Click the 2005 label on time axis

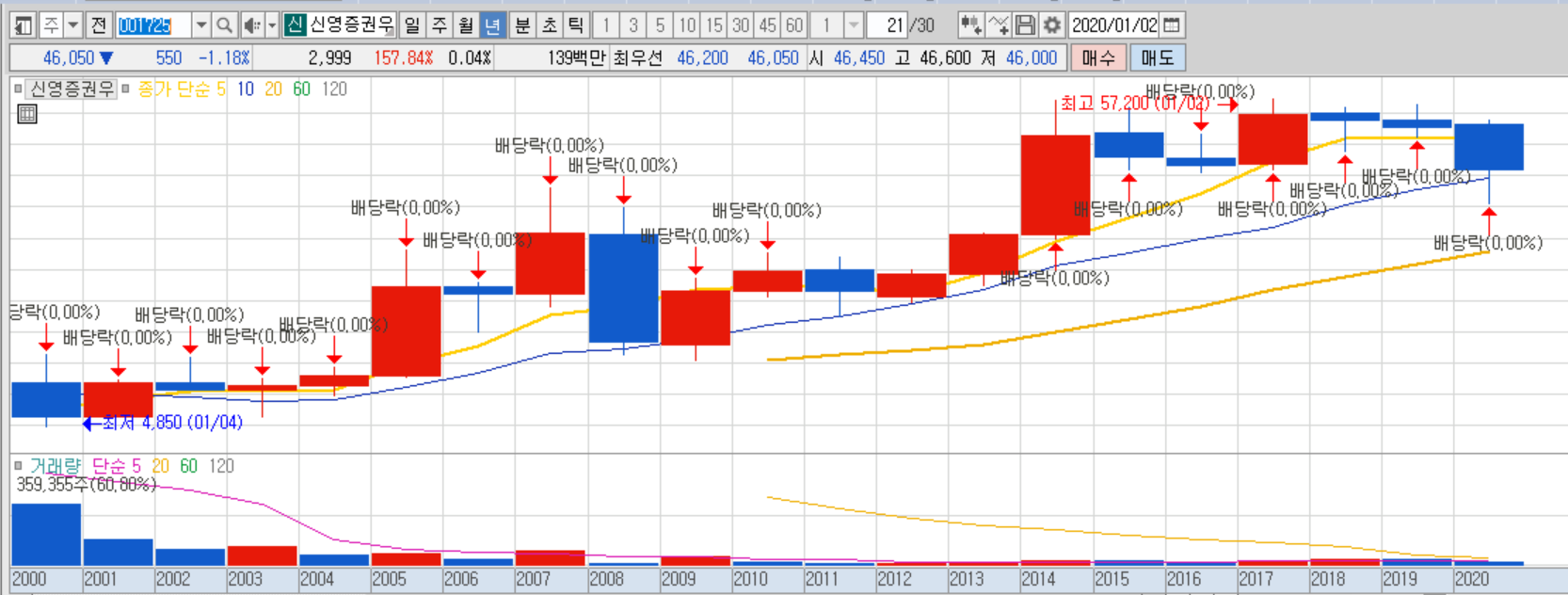[x=389, y=579]
